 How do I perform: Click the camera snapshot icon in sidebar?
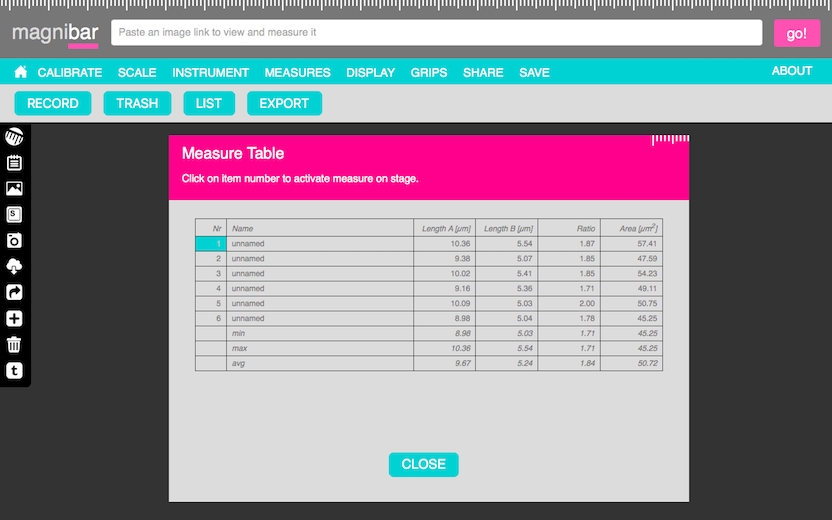click(x=14, y=240)
